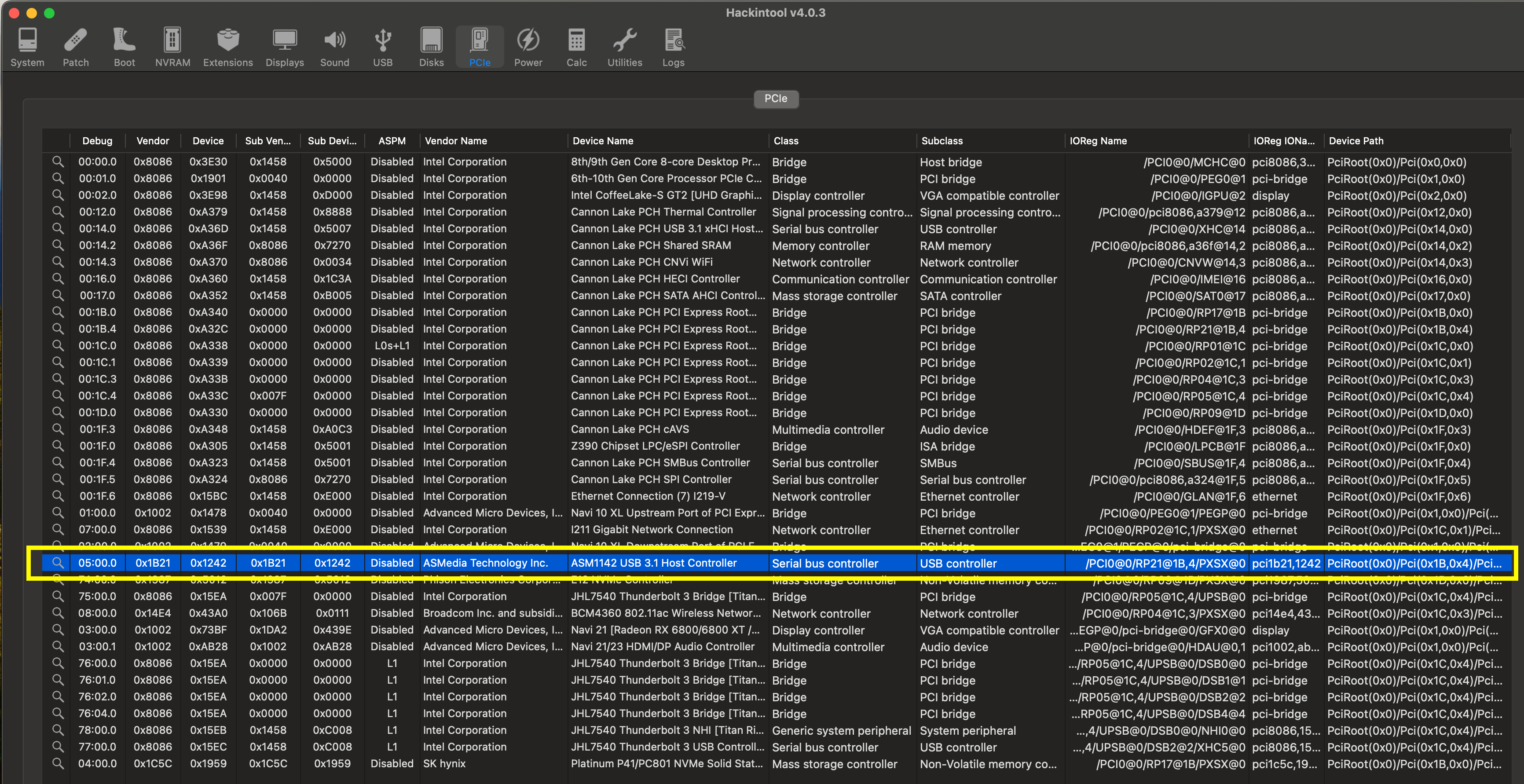
Task: Open the Displays section
Action: coord(285,48)
